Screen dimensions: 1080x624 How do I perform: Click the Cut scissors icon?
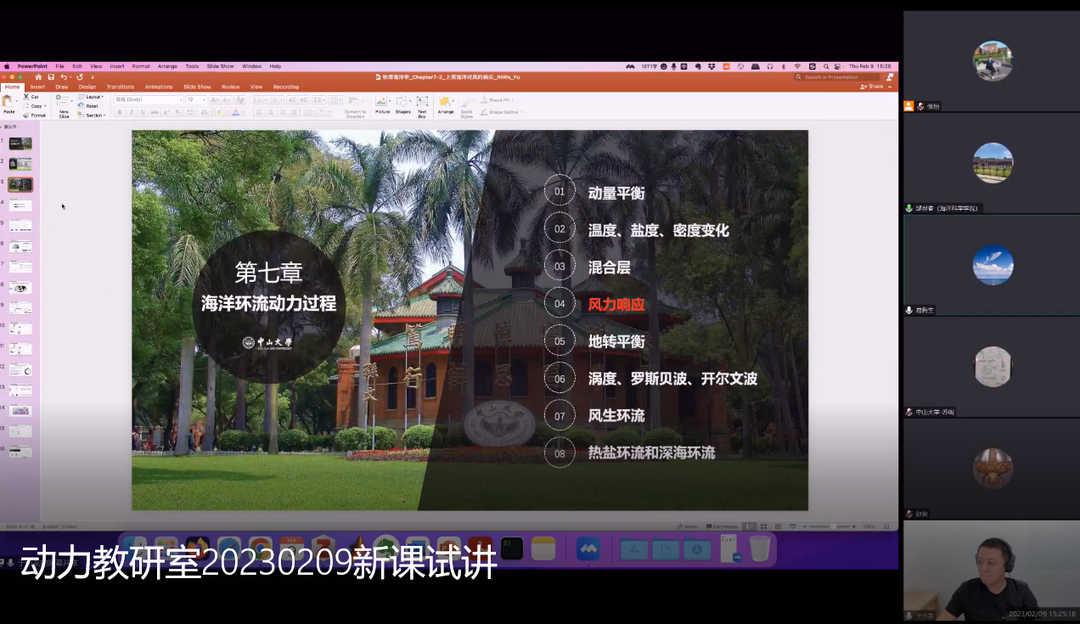click(x=28, y=97)
